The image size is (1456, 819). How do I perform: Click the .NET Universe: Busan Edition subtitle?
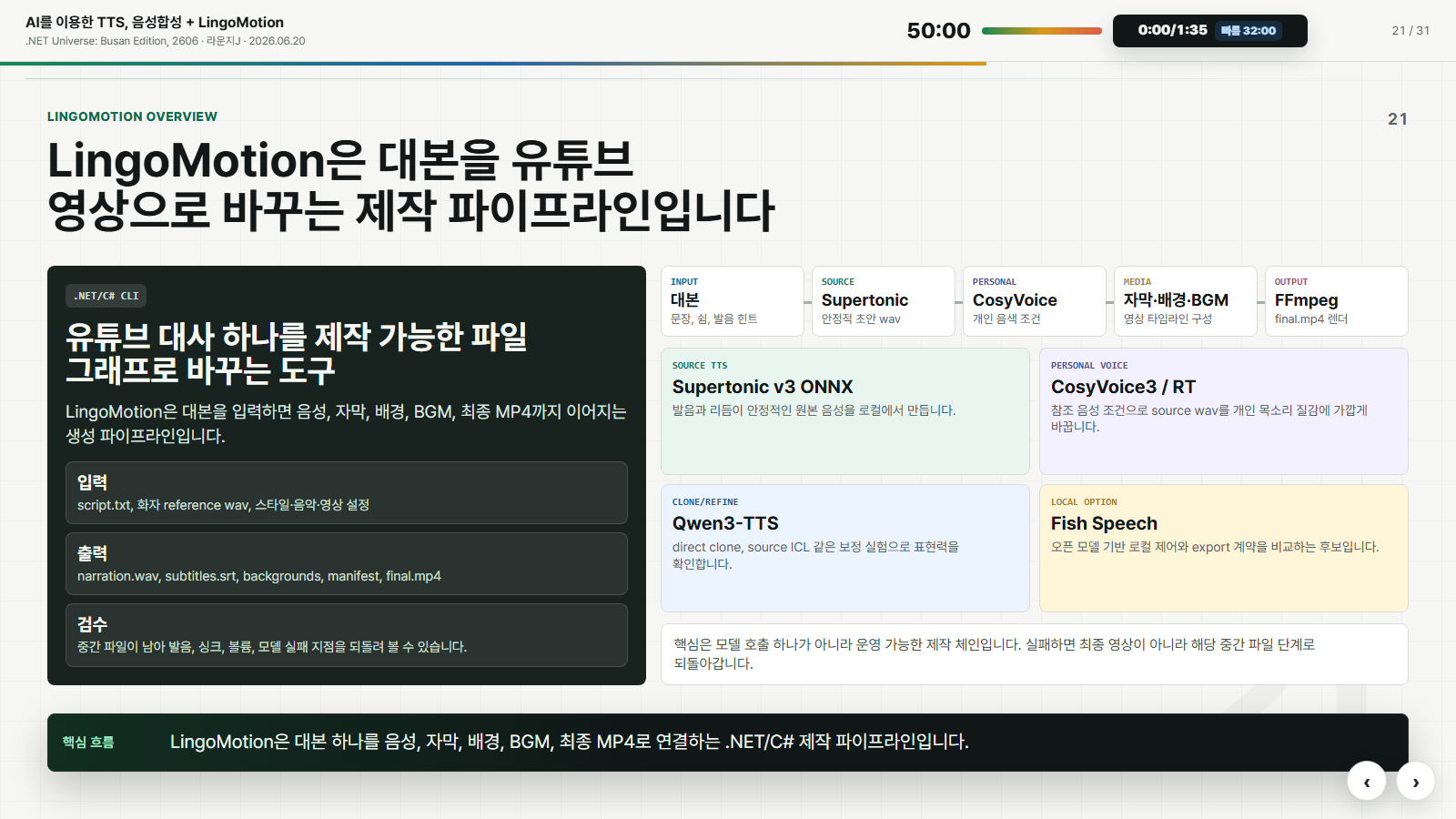(x=166, y=41)
